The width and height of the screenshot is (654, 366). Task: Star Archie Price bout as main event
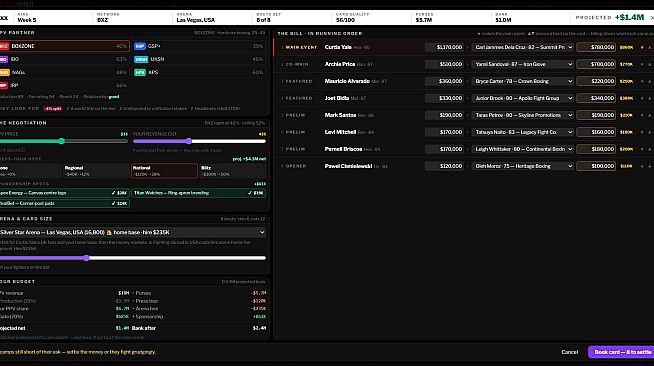pos(642,64)
